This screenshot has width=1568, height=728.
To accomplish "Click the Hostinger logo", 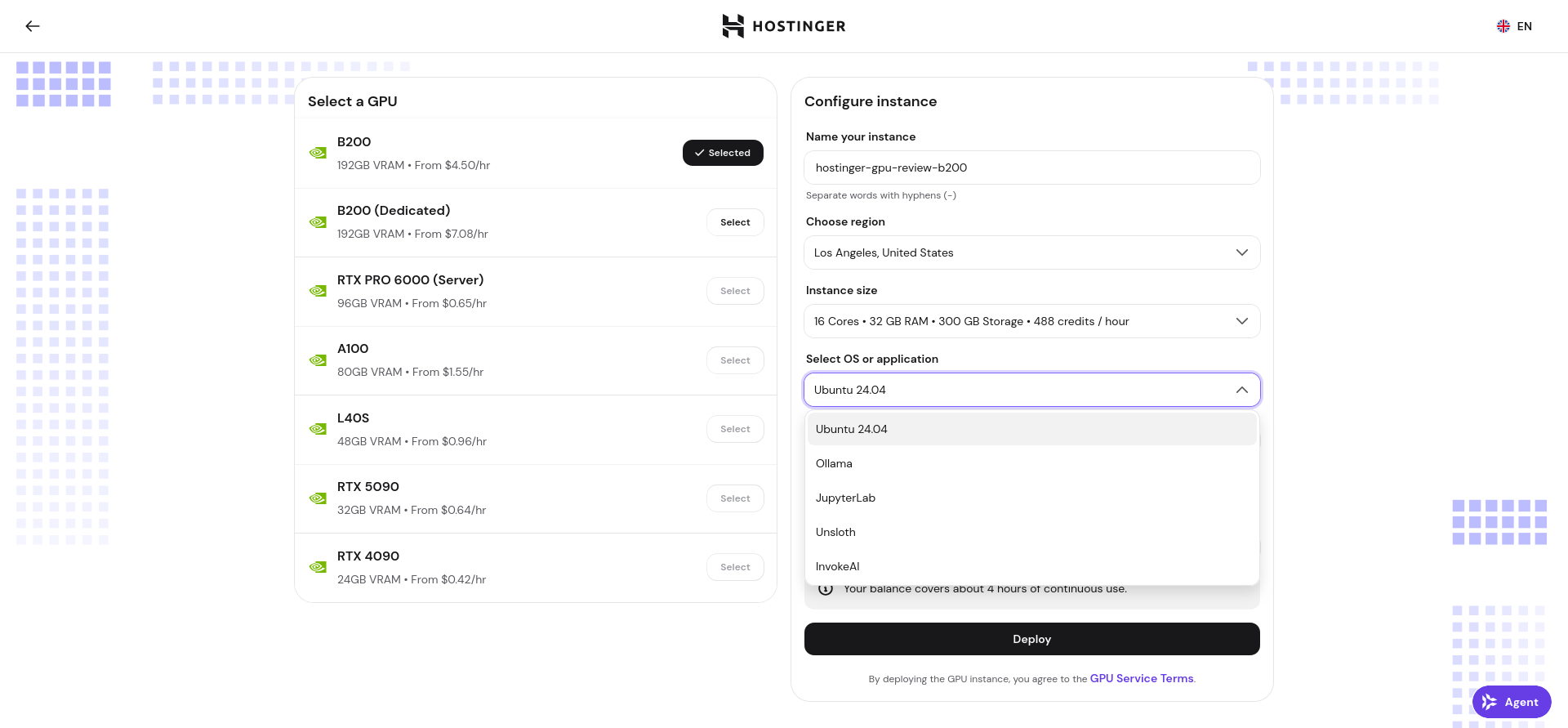I will [x=784, y=26].
